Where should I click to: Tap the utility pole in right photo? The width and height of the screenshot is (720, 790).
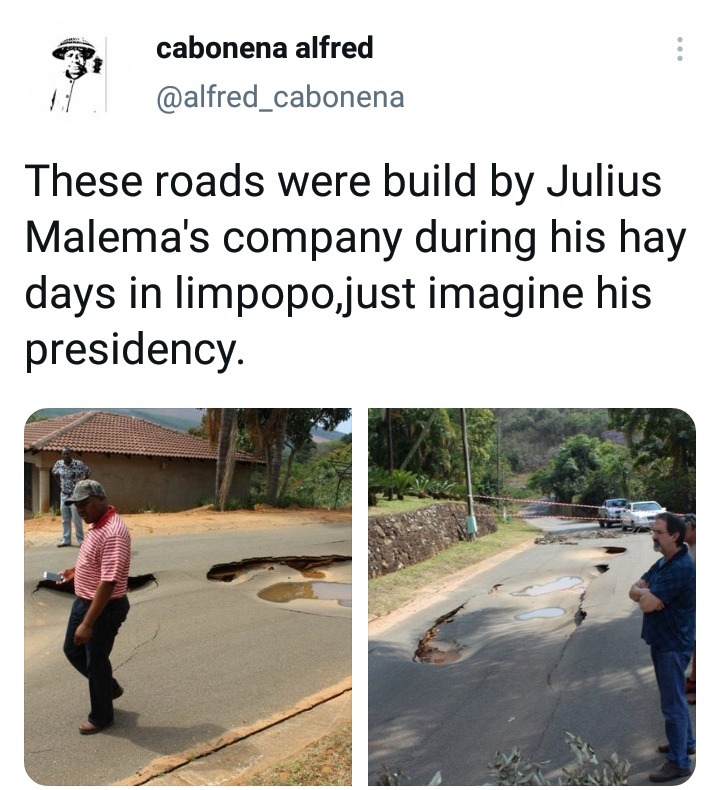[467, 474]
